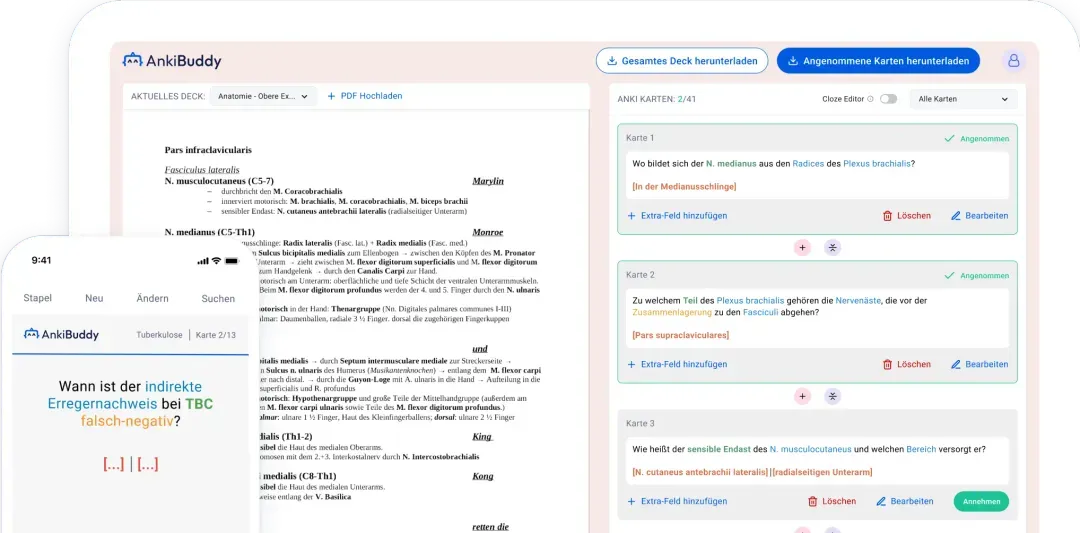Screen dimensions: 1080x533
Task: Click the 9:41 clock on phone
Action: coord(41,260)
